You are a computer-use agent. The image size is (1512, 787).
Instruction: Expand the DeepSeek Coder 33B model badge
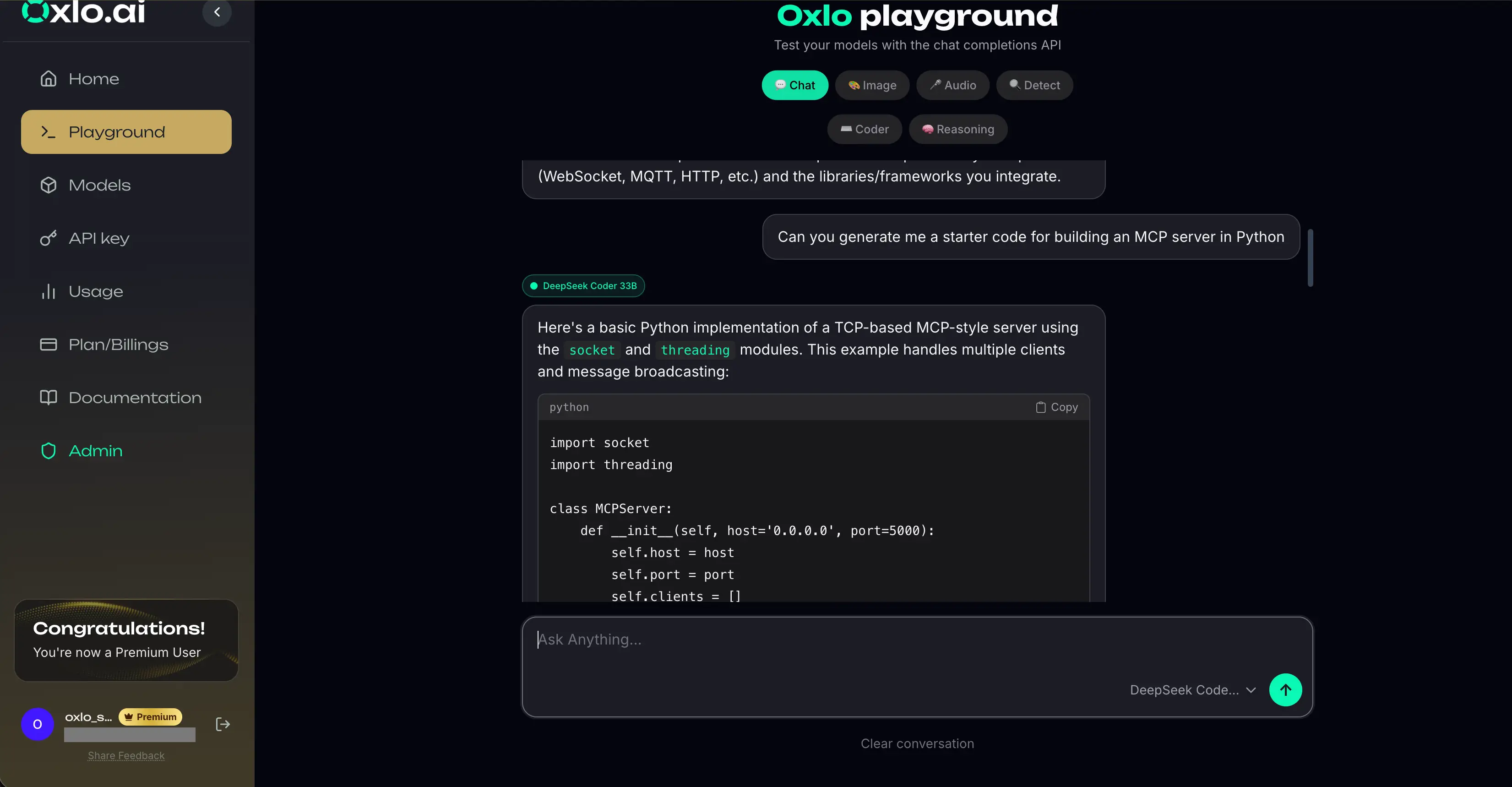point(583,285)
